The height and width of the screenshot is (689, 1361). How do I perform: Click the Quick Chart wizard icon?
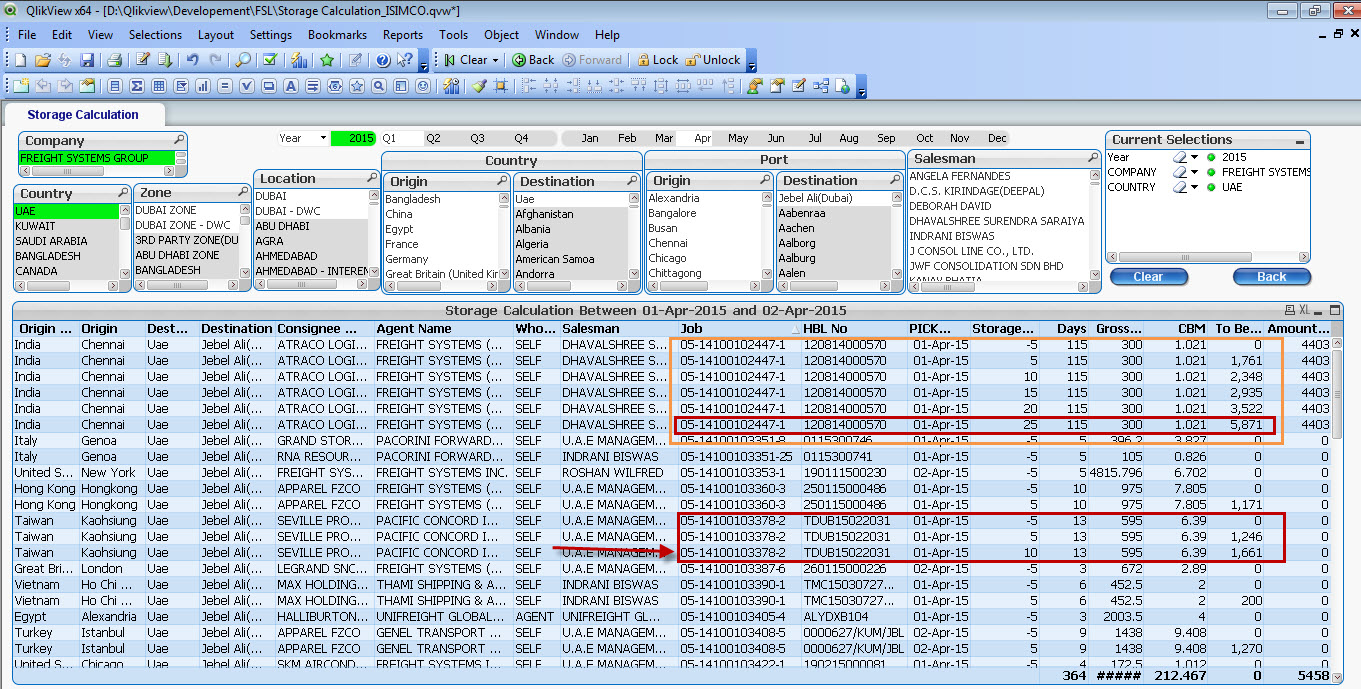[298, 60]
